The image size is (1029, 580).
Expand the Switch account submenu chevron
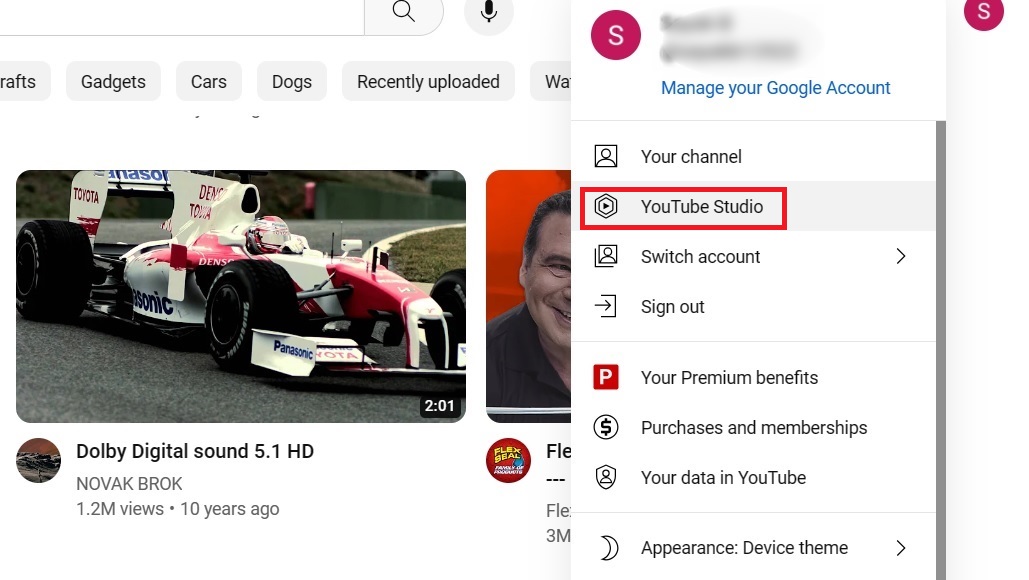click(901, 256)
